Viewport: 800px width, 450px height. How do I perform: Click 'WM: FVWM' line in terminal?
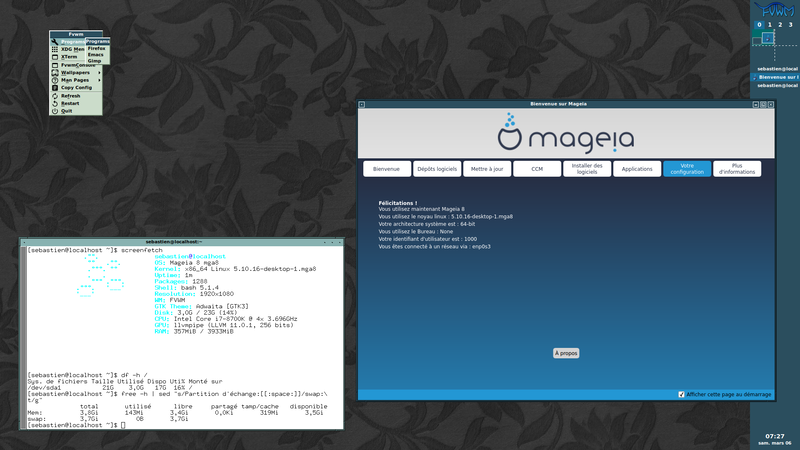170,301
